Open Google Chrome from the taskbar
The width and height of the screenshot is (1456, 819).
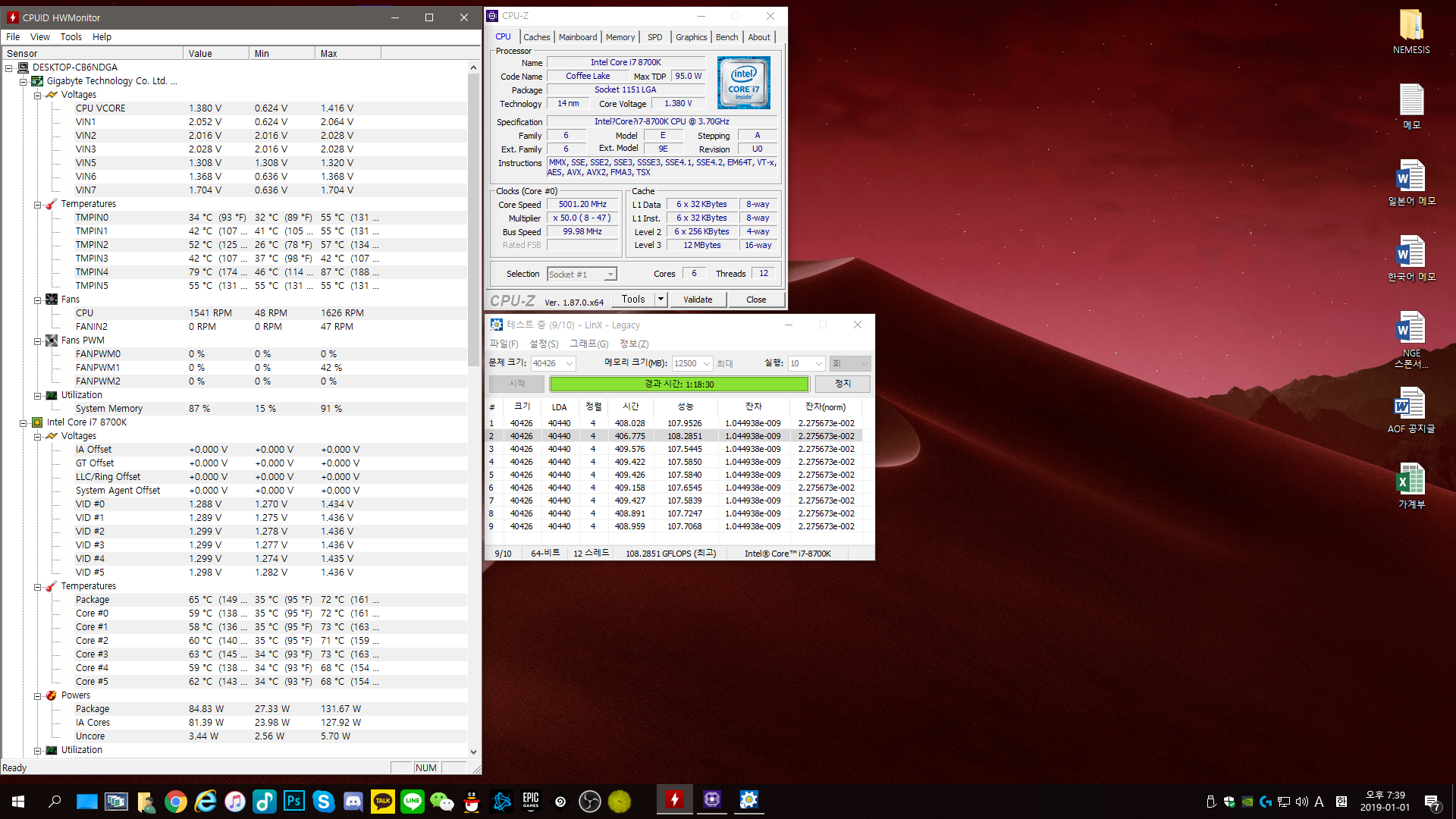(x=175, y=801)
